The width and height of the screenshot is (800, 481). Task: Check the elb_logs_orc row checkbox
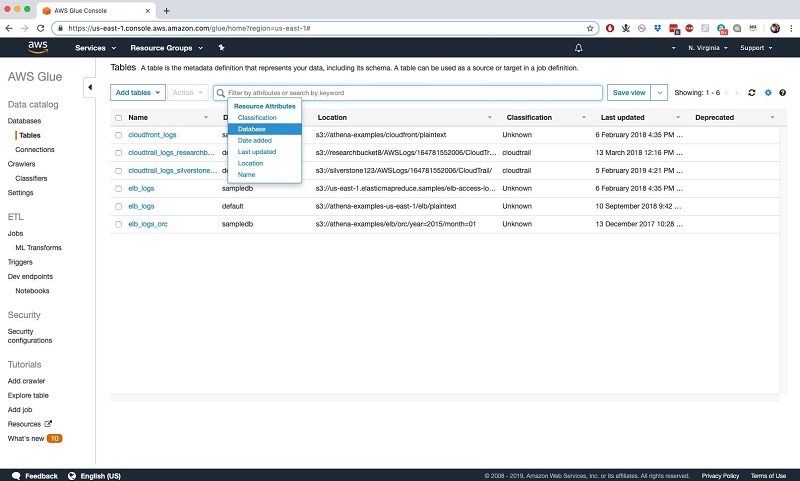click(118, 224)
